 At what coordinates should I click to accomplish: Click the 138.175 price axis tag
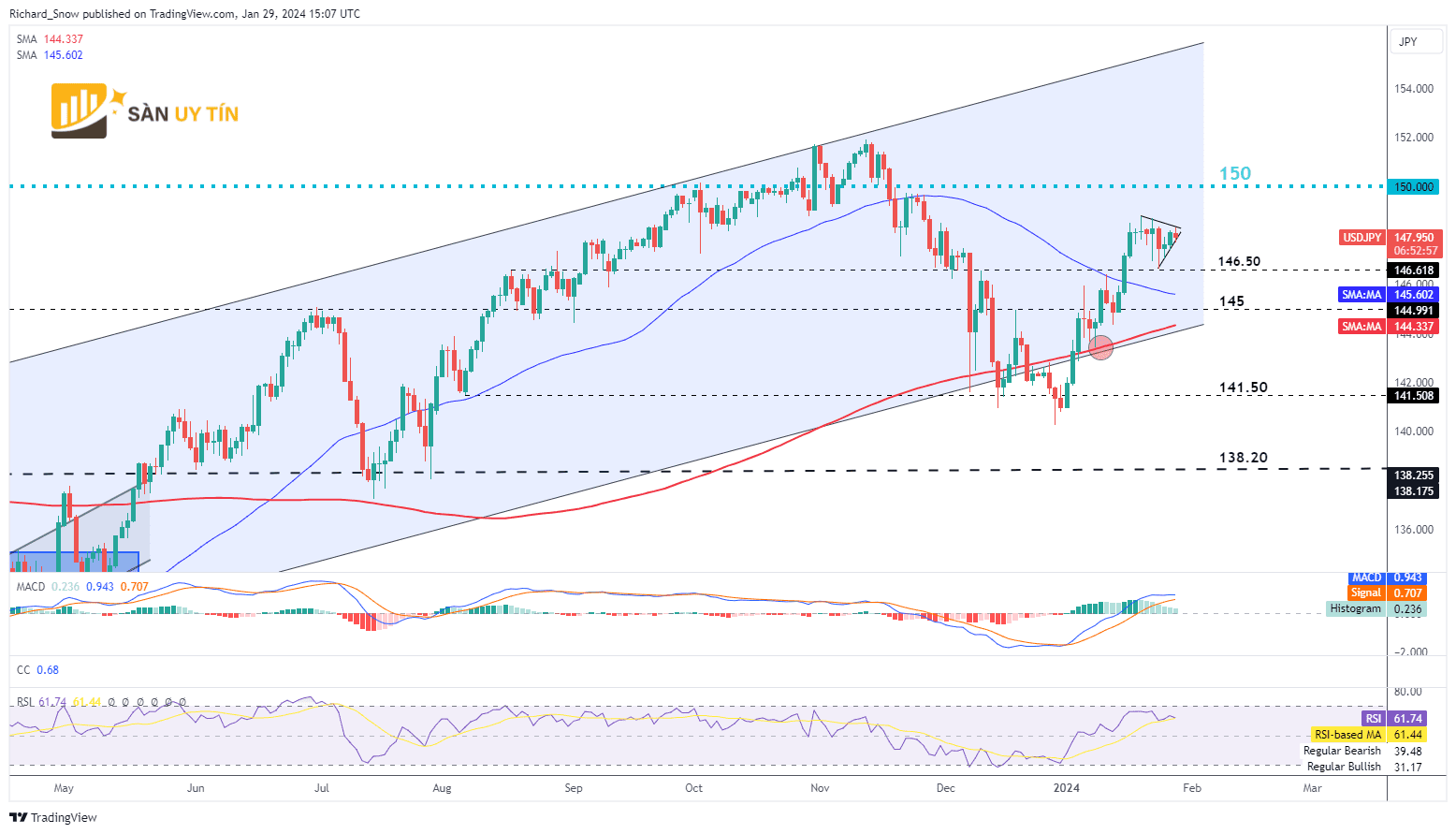click(x=1414, y=491)
